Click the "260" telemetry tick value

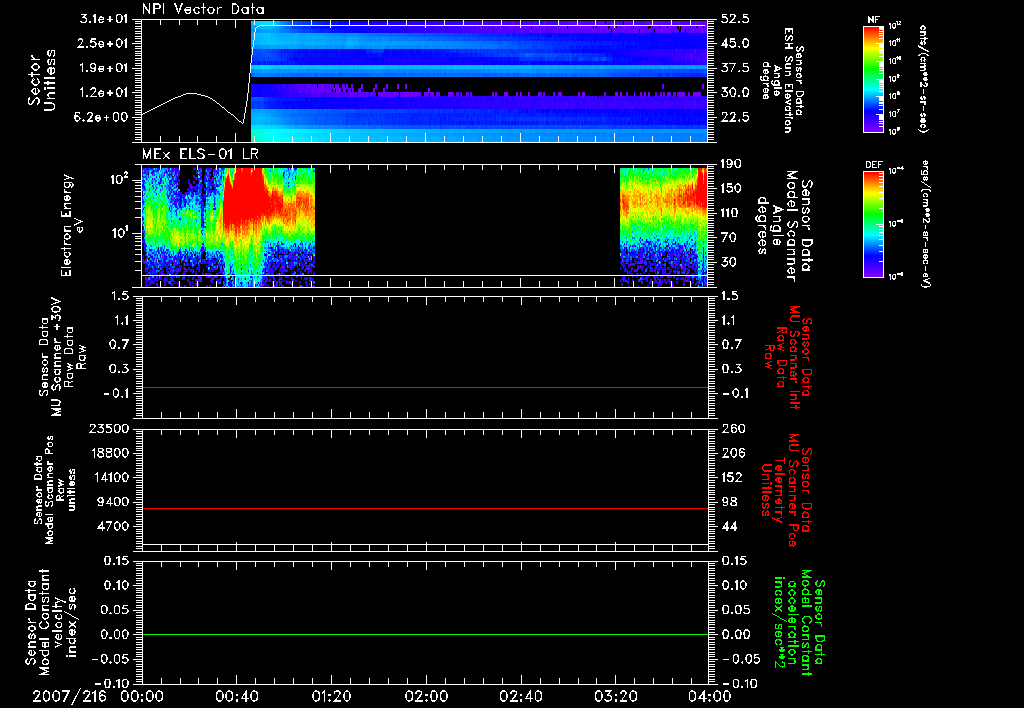pyautogui.click(x=733, y=428)
